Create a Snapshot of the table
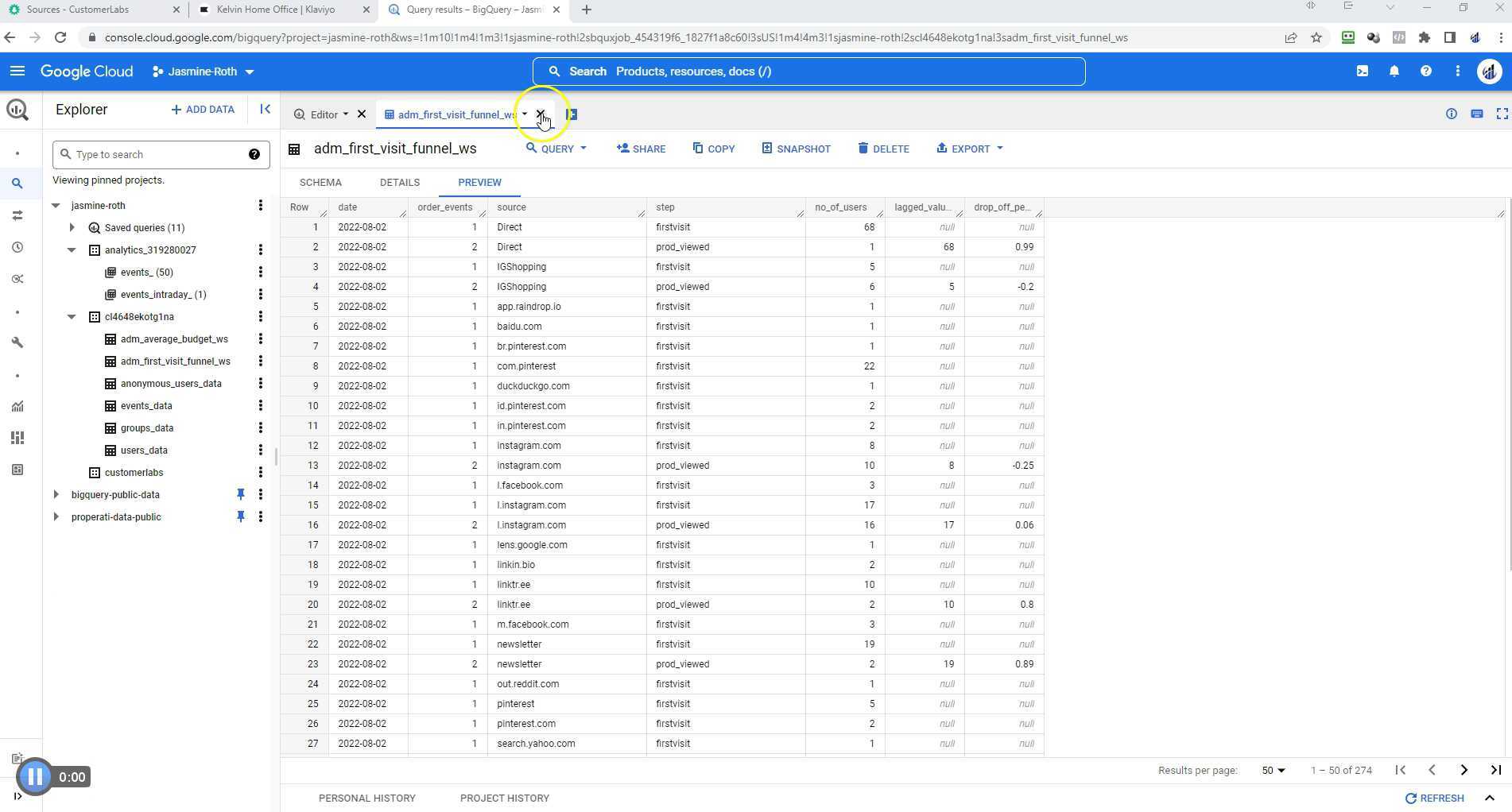Viewport: 1512px width, 812px height. [796, 149]
